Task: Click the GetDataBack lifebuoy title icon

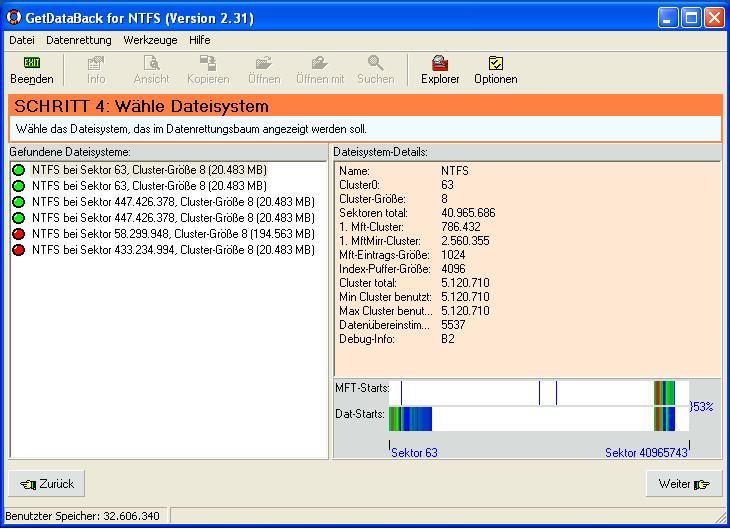Action: (14, 18)
